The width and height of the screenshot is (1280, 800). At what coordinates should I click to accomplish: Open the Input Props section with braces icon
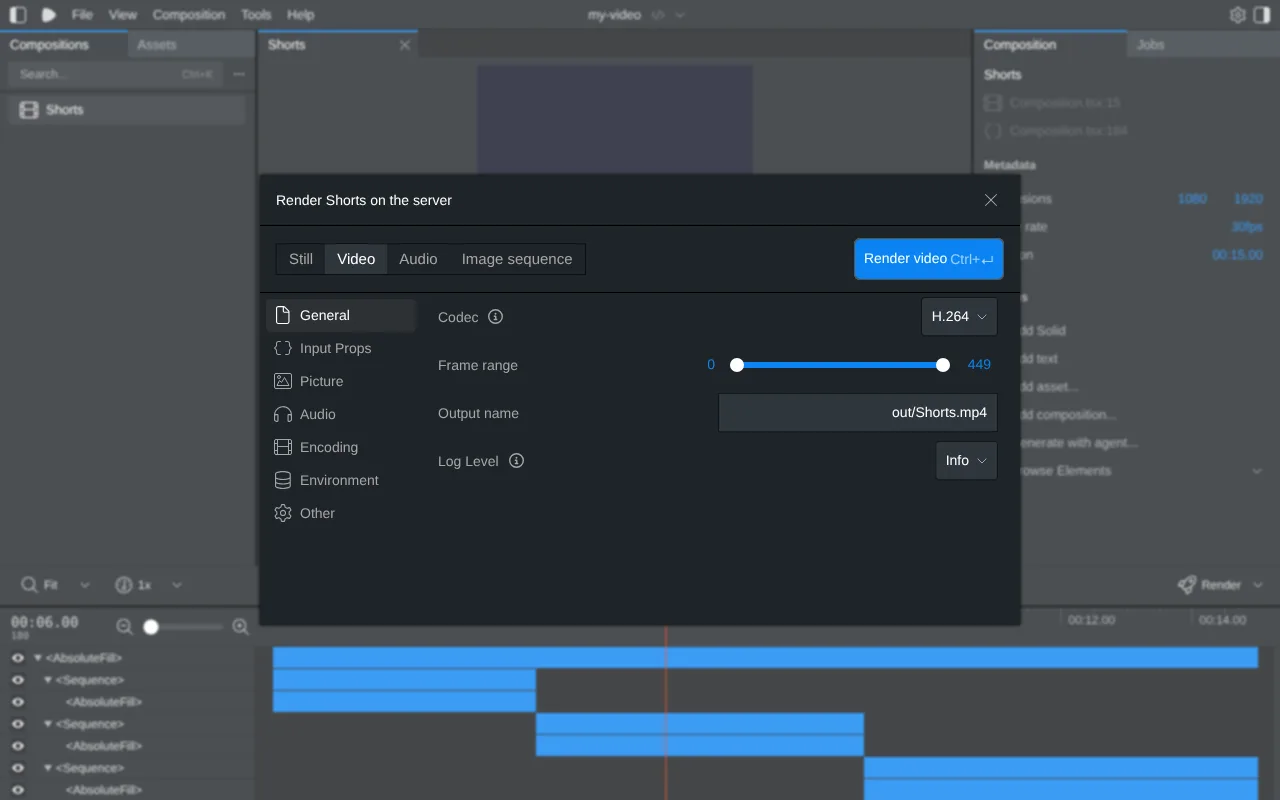click(340, 348)
